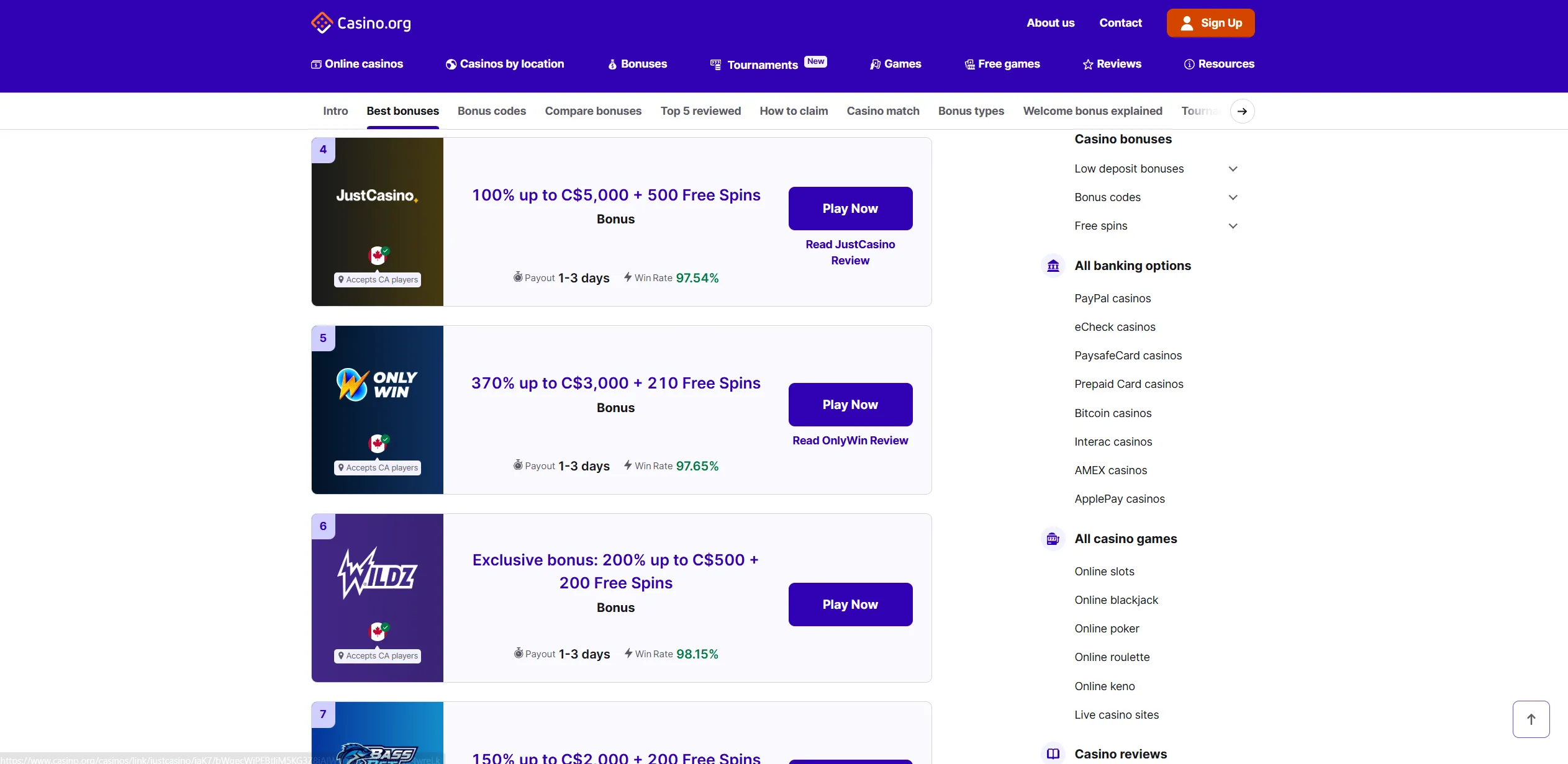Open the Online casinos menu
The width and height of the screenshot is (1568, 764).
click(x=357, y=64)
